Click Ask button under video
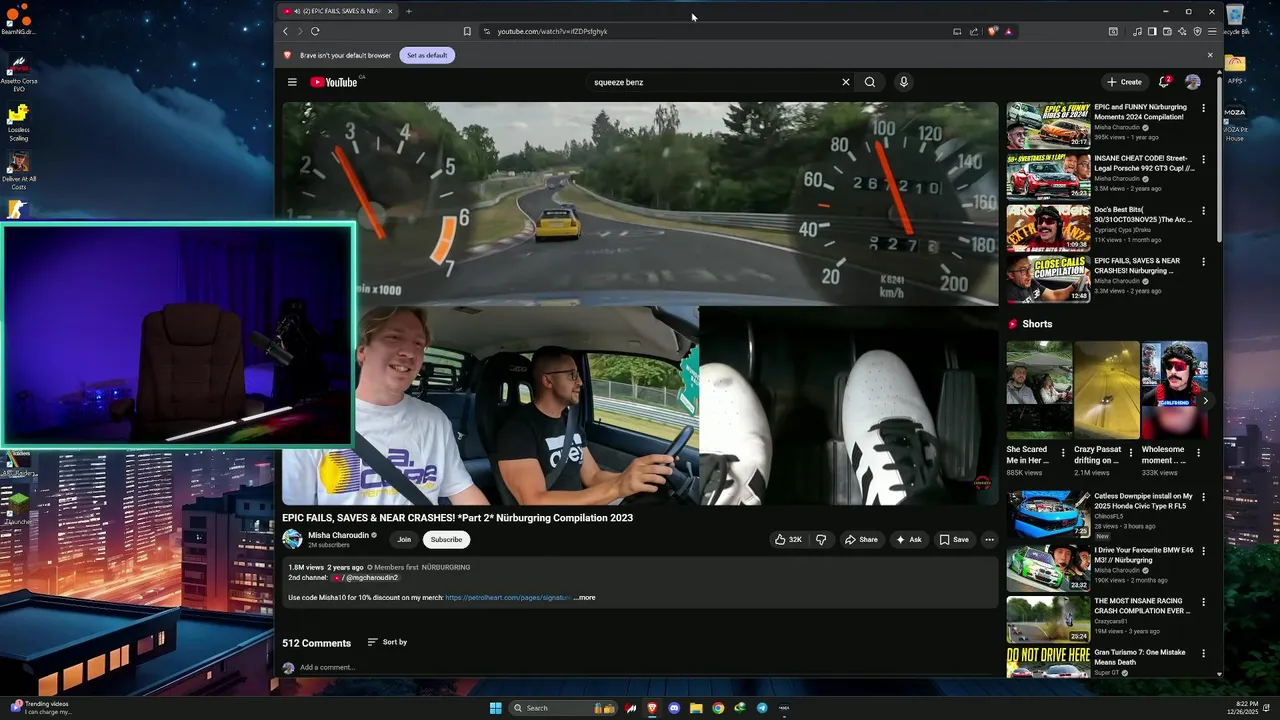 pyautogui.click(x=908, y=539)
